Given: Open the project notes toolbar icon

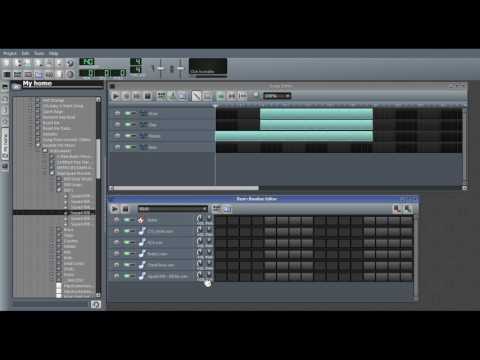Looking at the screenshot, I should coord(59,74).
